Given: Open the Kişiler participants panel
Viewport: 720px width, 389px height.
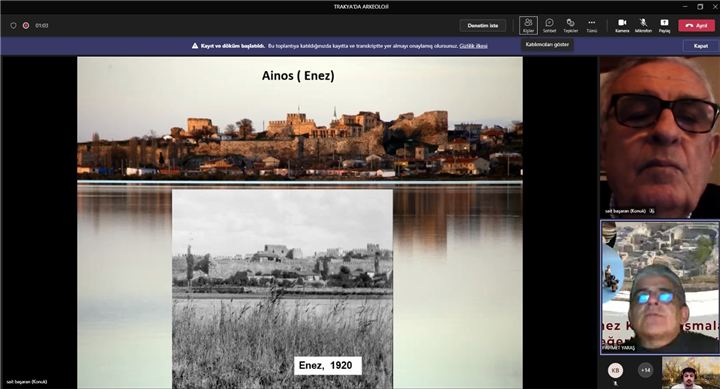Looking at the screenshot, I should tap(528, 25).
